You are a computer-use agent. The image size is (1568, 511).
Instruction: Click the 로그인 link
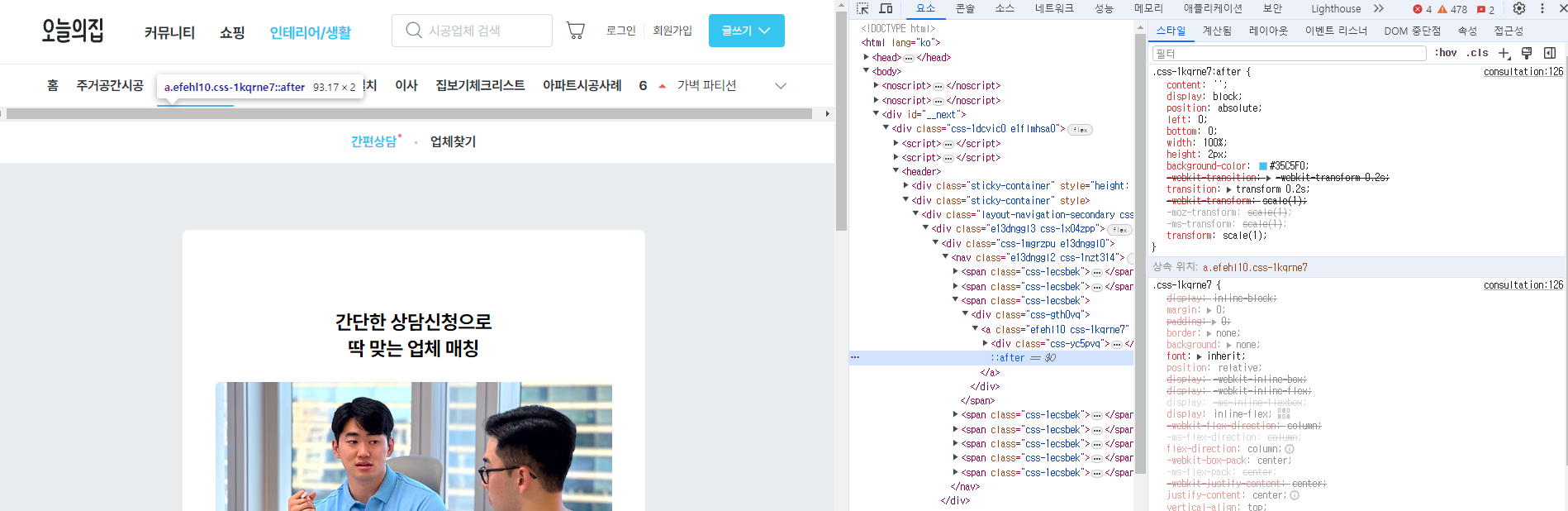pos(621,31)
